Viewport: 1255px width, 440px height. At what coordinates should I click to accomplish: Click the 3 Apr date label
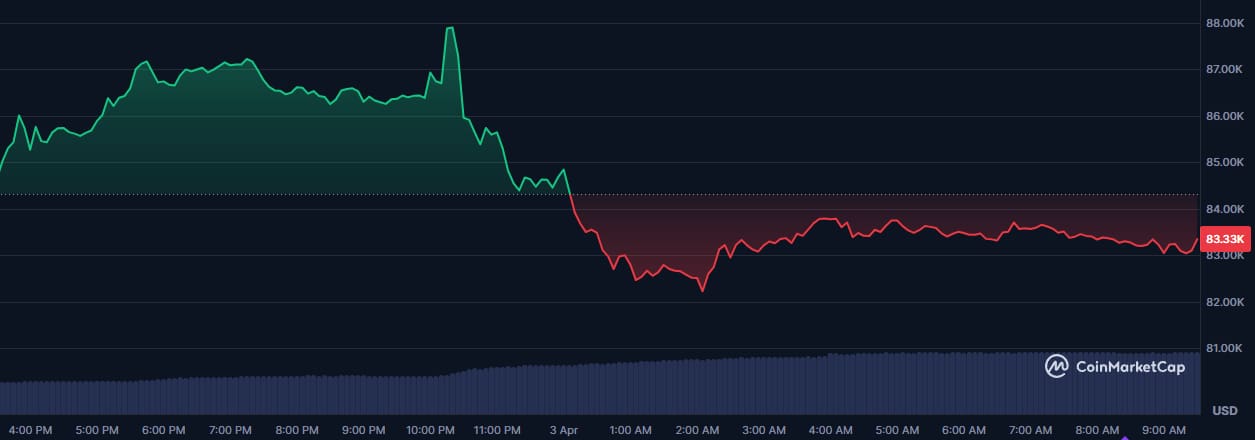564,430
